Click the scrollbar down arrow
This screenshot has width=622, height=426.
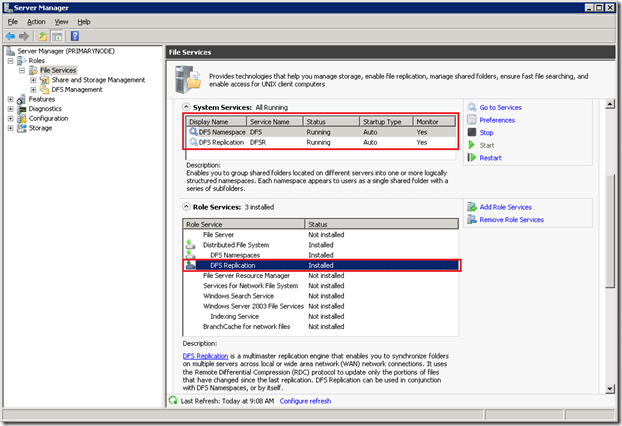pyautogui.click(x=610, y=389)
